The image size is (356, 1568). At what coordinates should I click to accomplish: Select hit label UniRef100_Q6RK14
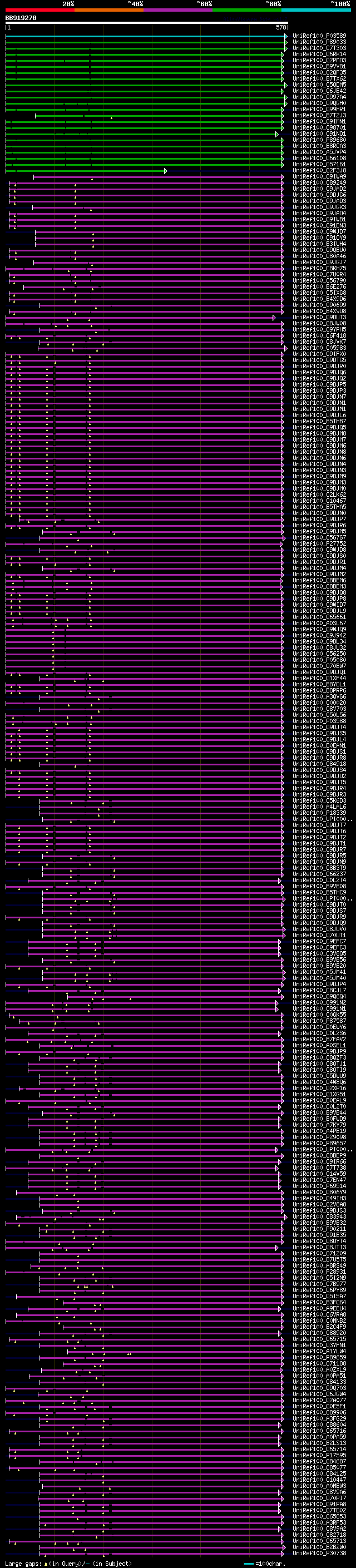(x=319, y=54)
